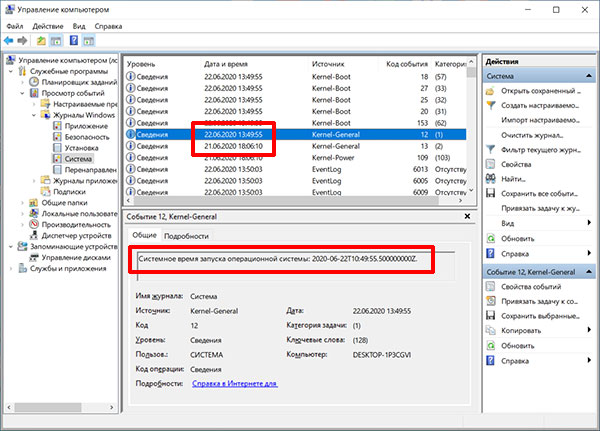Click Обновить icon under Событие 12 section
This screenshot has width=600, height=431.
click(491, 346)
